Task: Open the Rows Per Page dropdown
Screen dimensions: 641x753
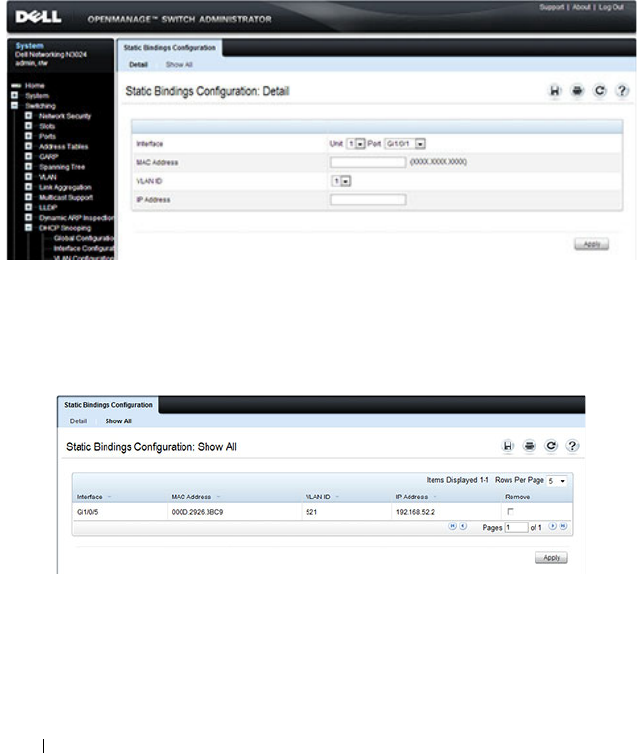Action: [557, 481]
